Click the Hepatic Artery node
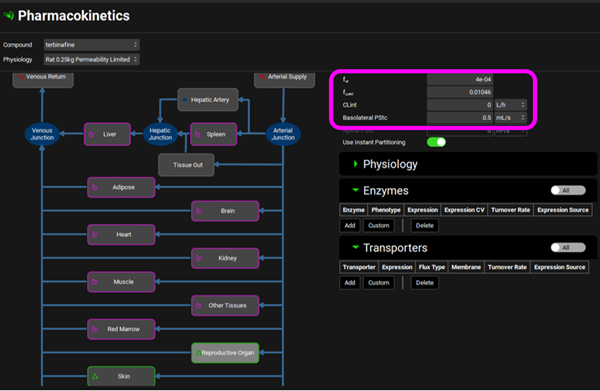This screenshot has height=391, width=600. (208, 100)
